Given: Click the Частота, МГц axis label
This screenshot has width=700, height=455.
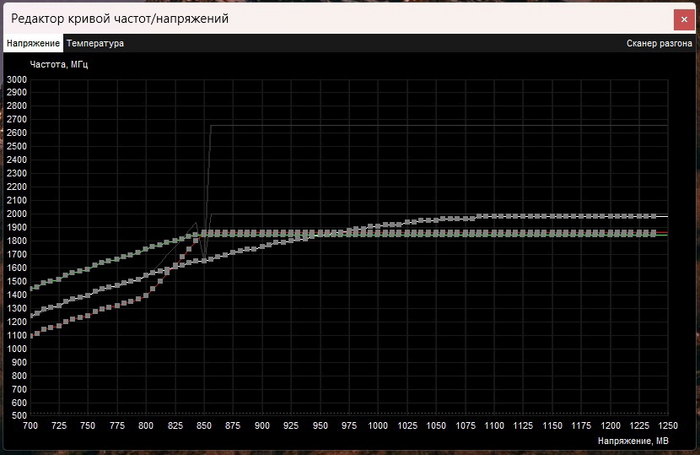Looking at the screenshot, I should [x=58, y=65].
